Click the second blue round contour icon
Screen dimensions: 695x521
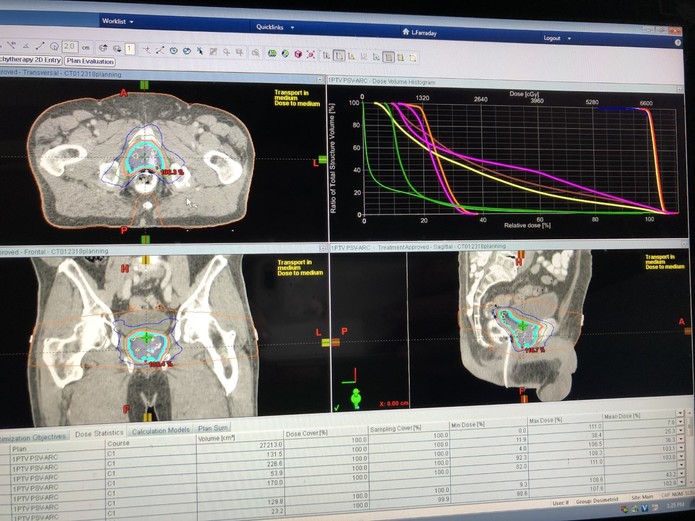tap(187, 51)
